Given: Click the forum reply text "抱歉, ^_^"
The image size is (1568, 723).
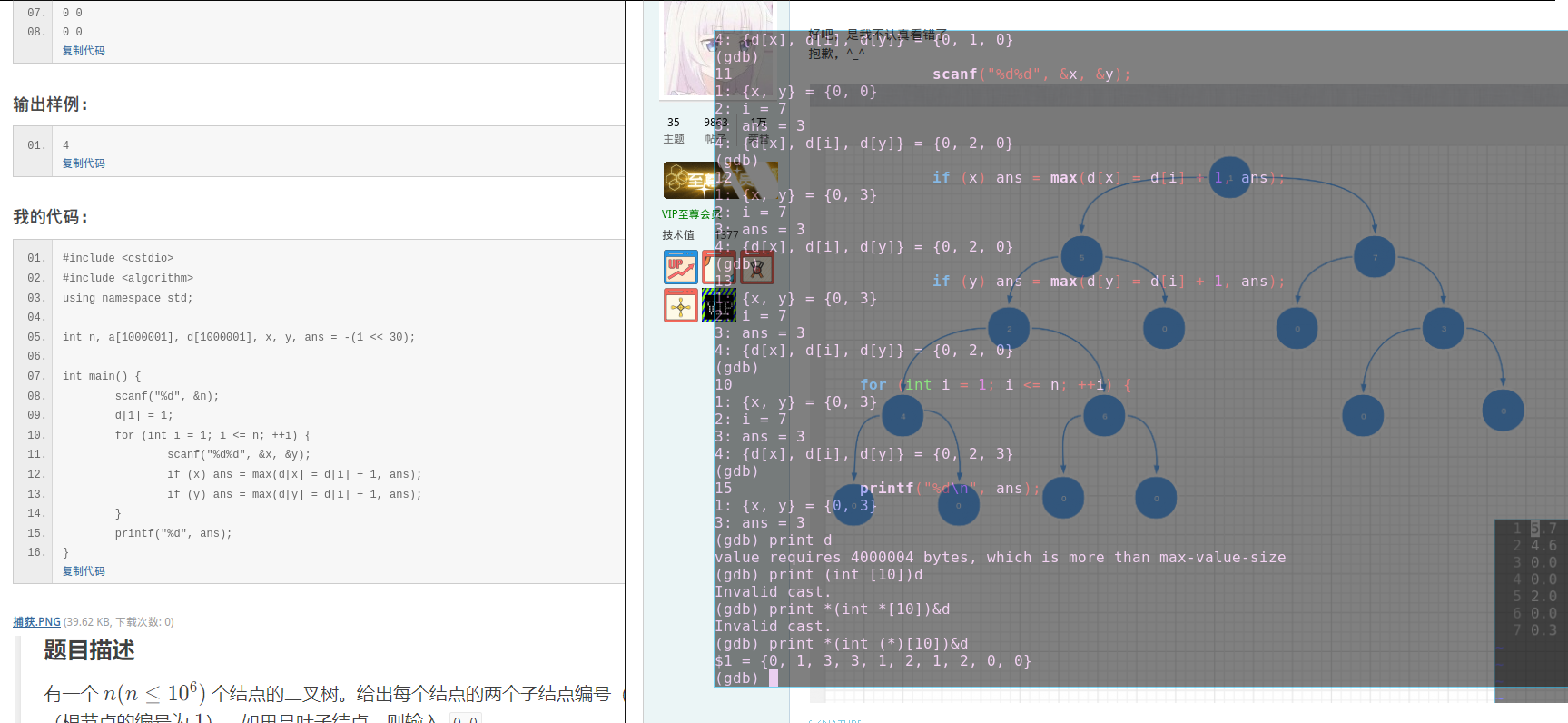Looking at the screenshot, I should [x=836, y=54].
